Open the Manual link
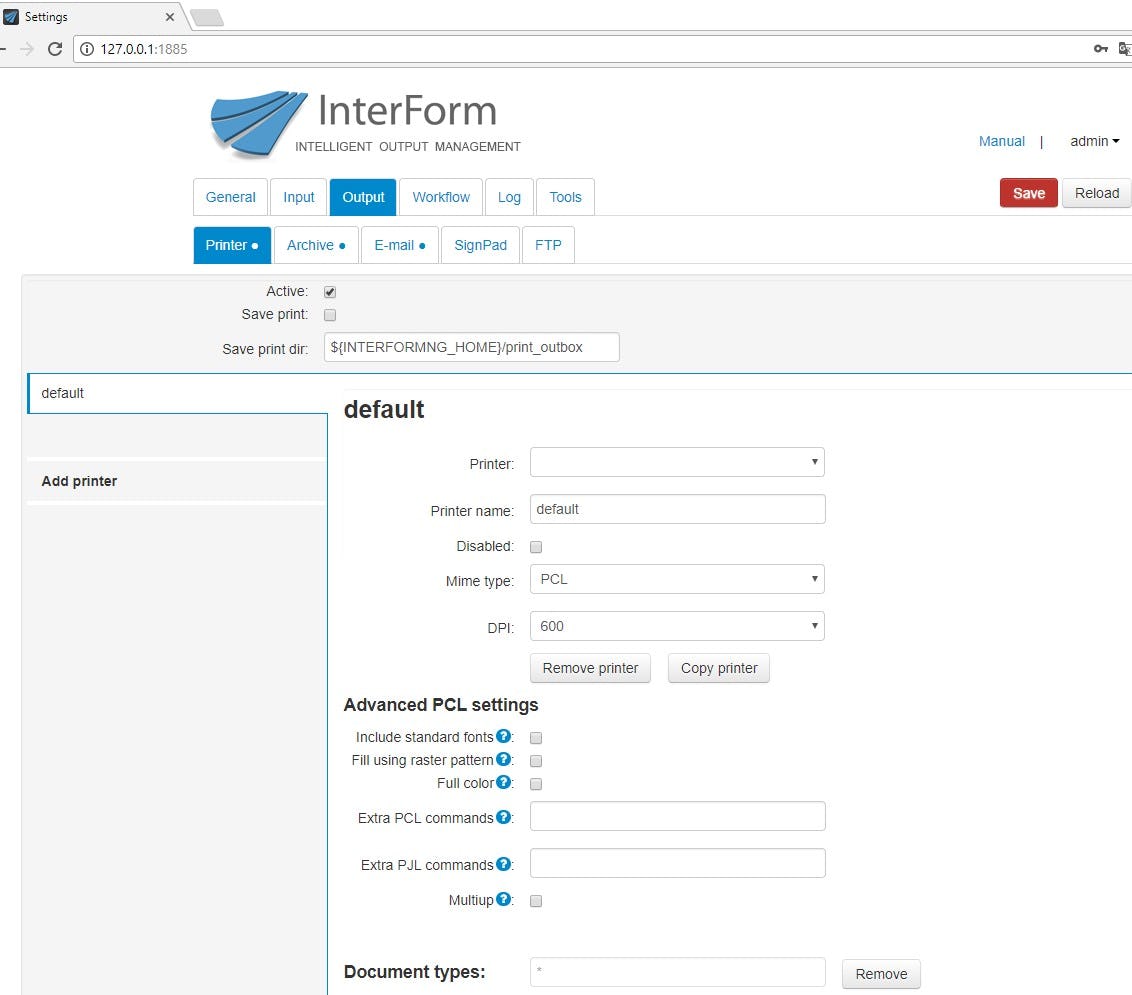This screenshot has height=995, width=1132. point(1001,141)
